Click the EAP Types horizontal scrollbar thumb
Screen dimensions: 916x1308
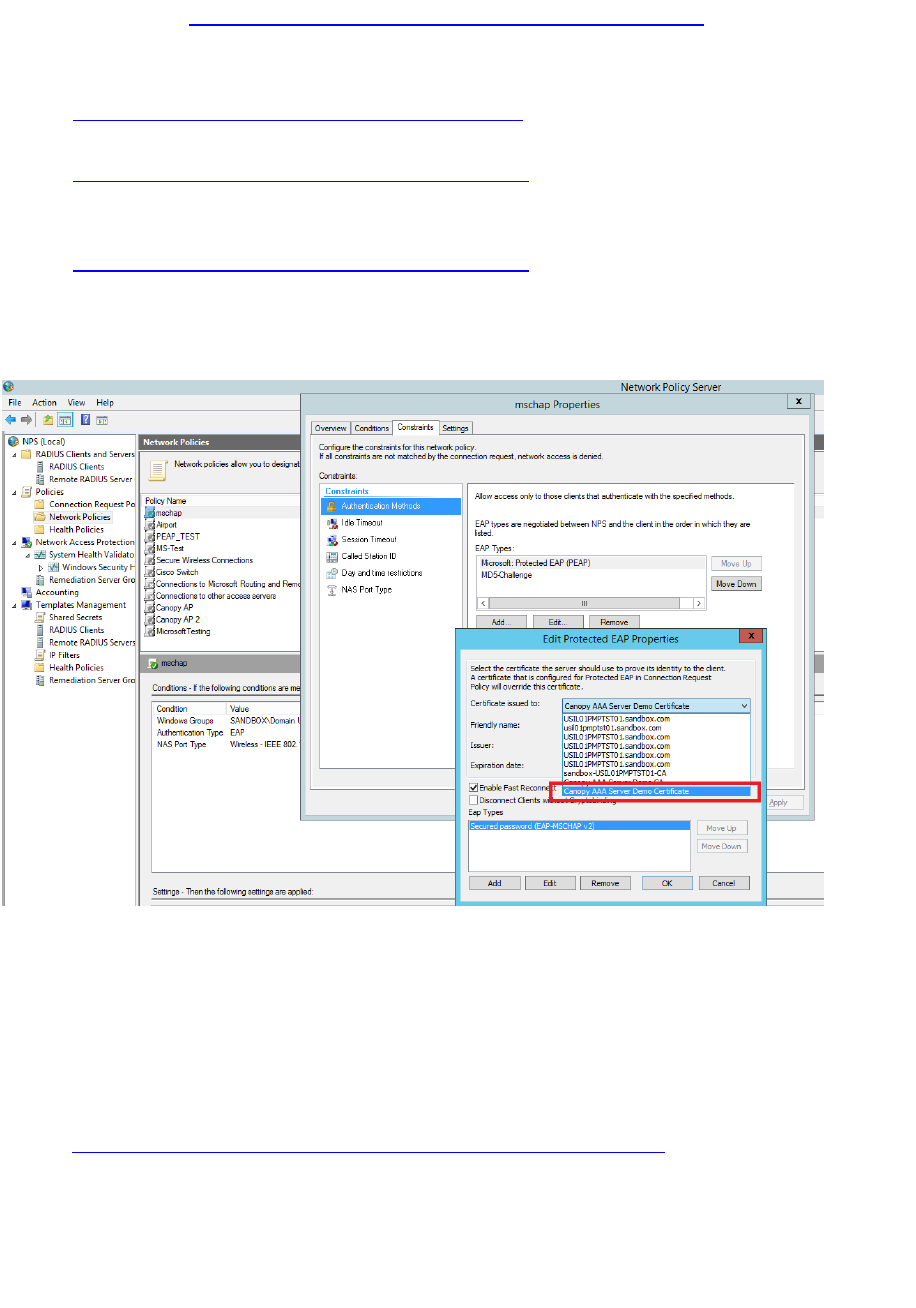(x=584, y=604)
